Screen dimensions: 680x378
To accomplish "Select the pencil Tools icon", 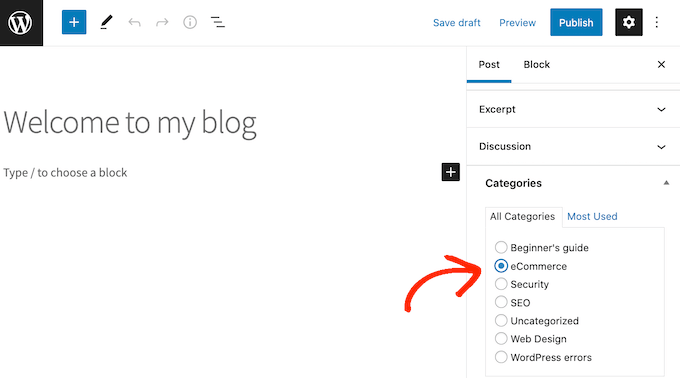I will (x=106, y=22).
